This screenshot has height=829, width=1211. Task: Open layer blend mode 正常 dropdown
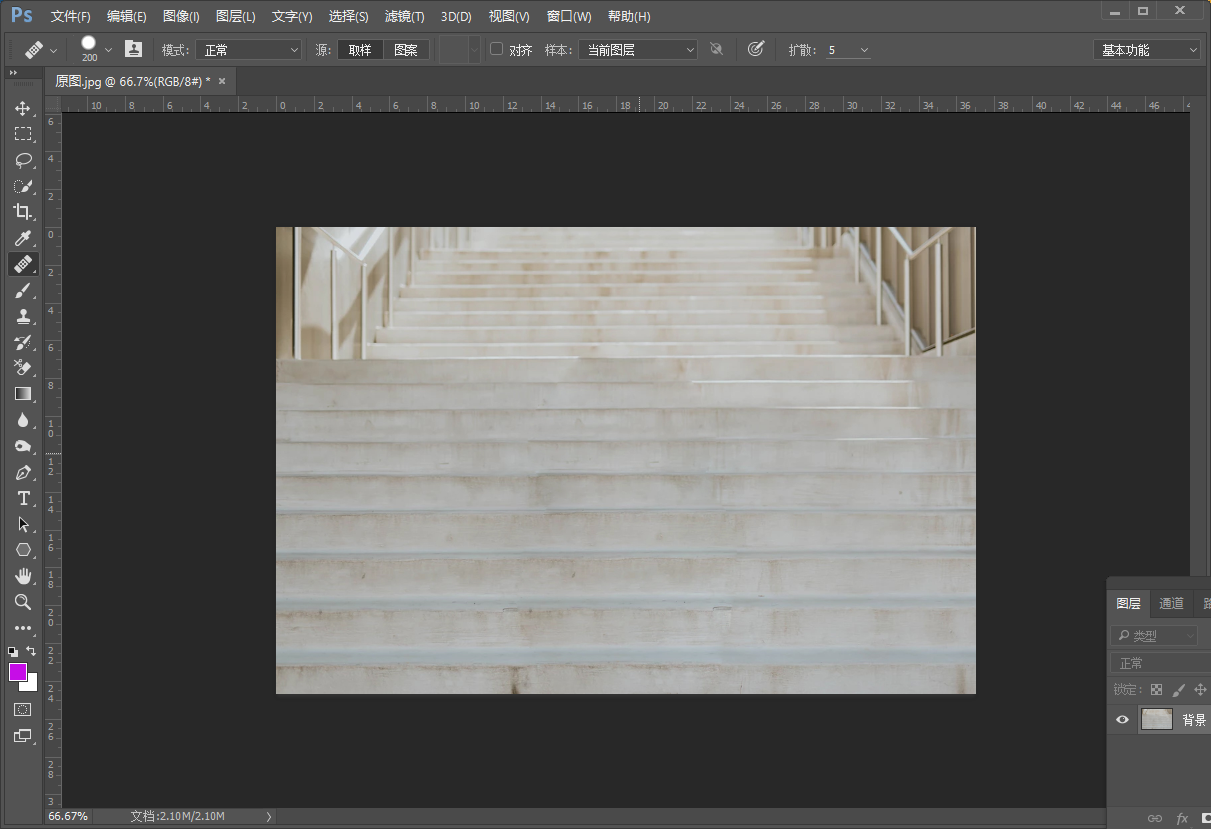[1160, 663]
